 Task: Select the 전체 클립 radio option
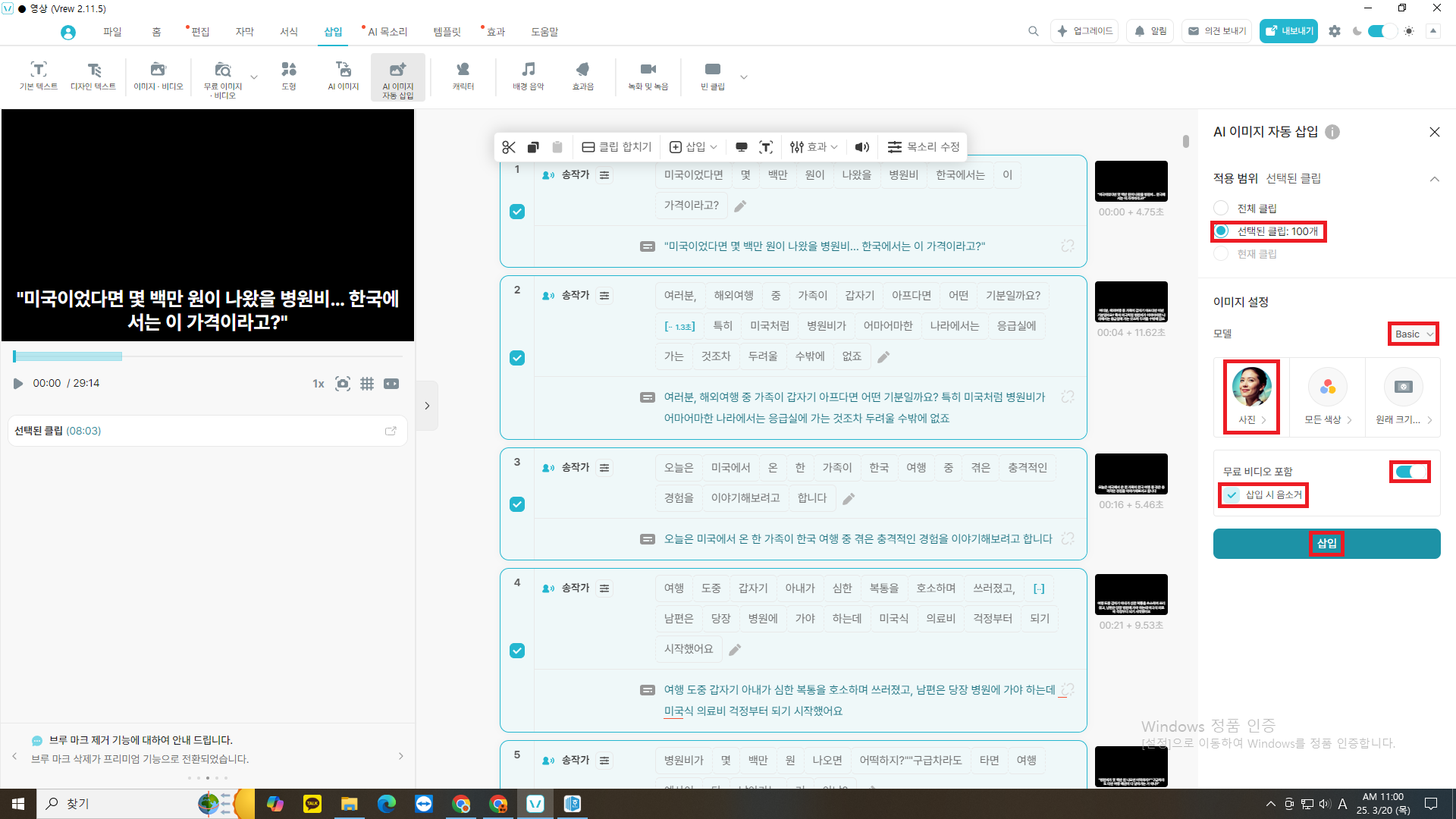(1221, 208)
